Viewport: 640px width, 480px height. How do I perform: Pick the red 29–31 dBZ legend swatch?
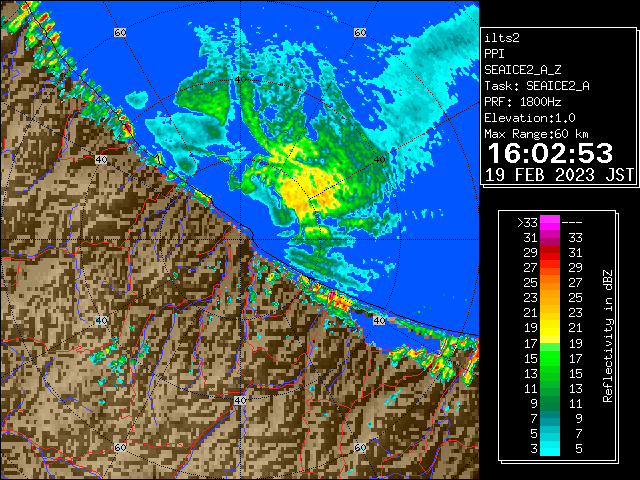click(550, 253)
